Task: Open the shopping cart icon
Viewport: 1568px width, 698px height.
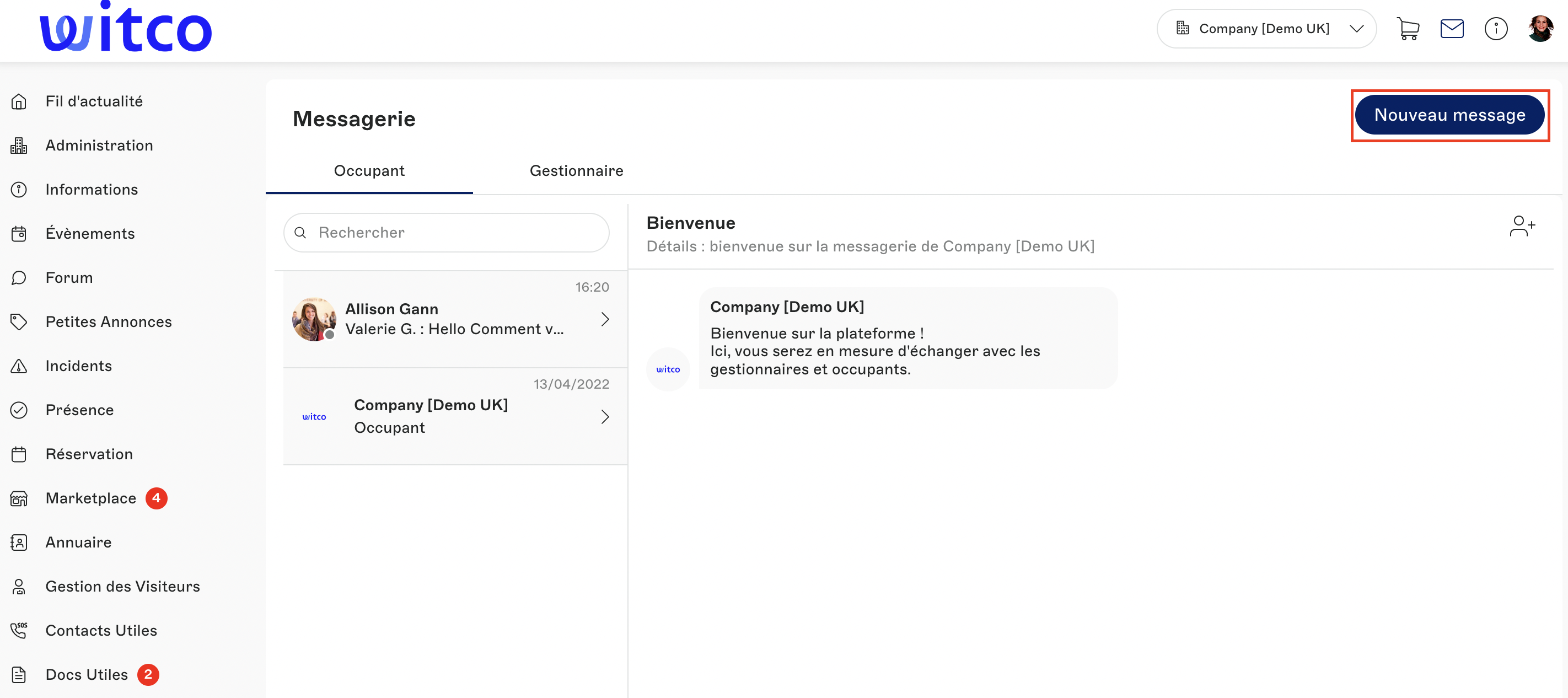Action: [1408, 29]
